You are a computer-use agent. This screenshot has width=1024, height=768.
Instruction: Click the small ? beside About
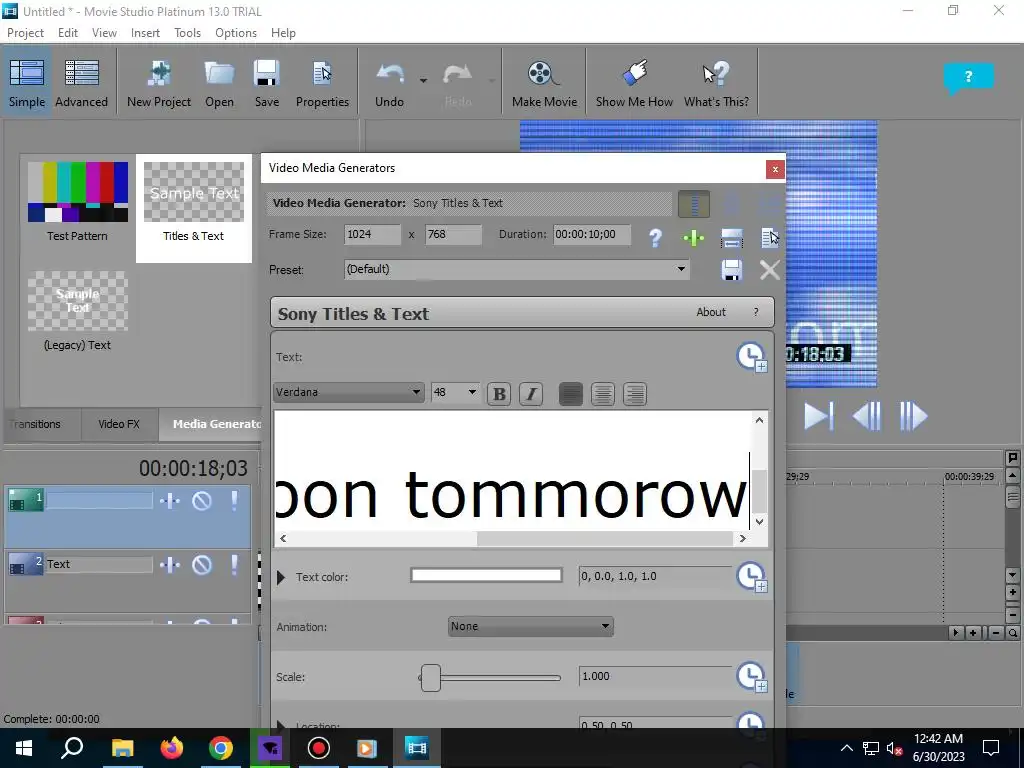tap(756, 312)
